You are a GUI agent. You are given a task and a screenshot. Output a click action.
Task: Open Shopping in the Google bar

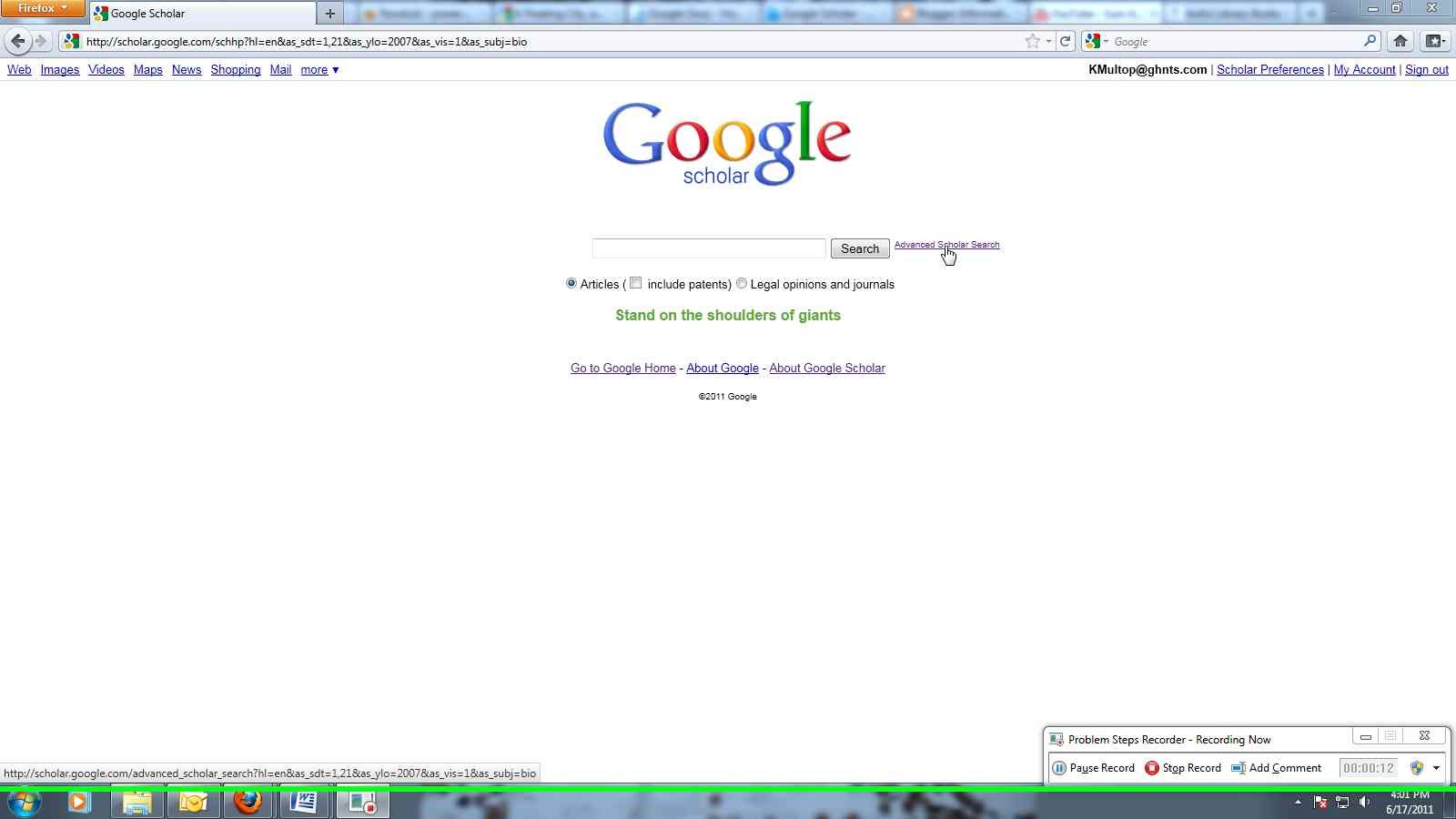tap(235, 69)
